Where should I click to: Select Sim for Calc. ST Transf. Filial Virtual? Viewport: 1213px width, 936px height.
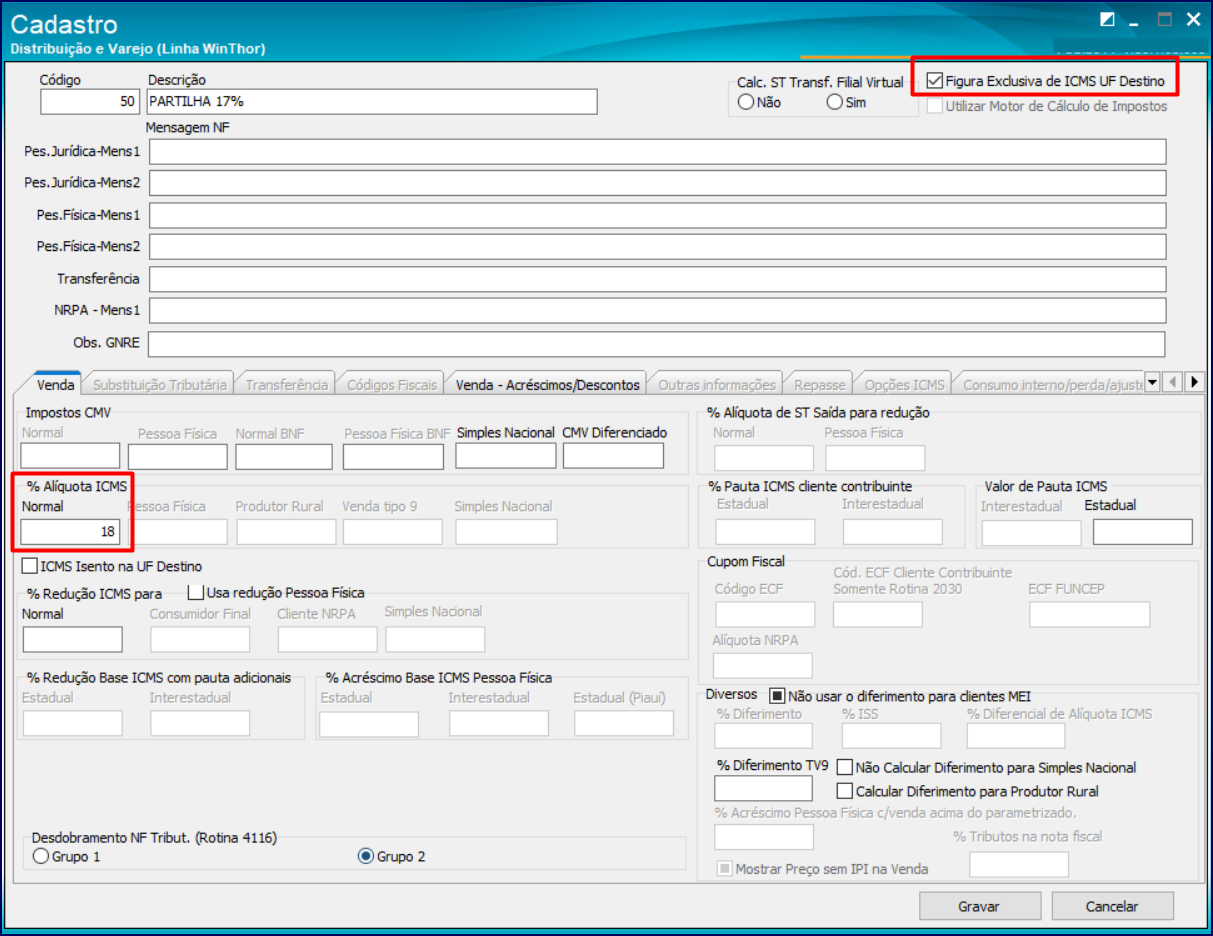(835, 102)
